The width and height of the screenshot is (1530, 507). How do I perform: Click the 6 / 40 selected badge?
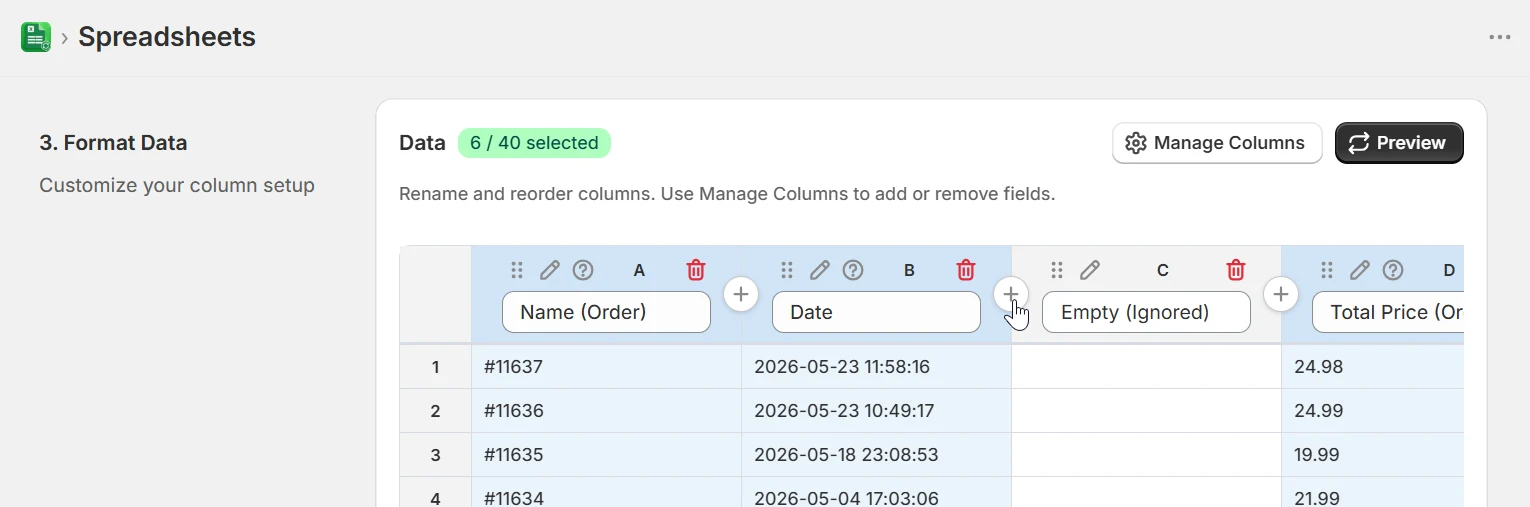534,143
